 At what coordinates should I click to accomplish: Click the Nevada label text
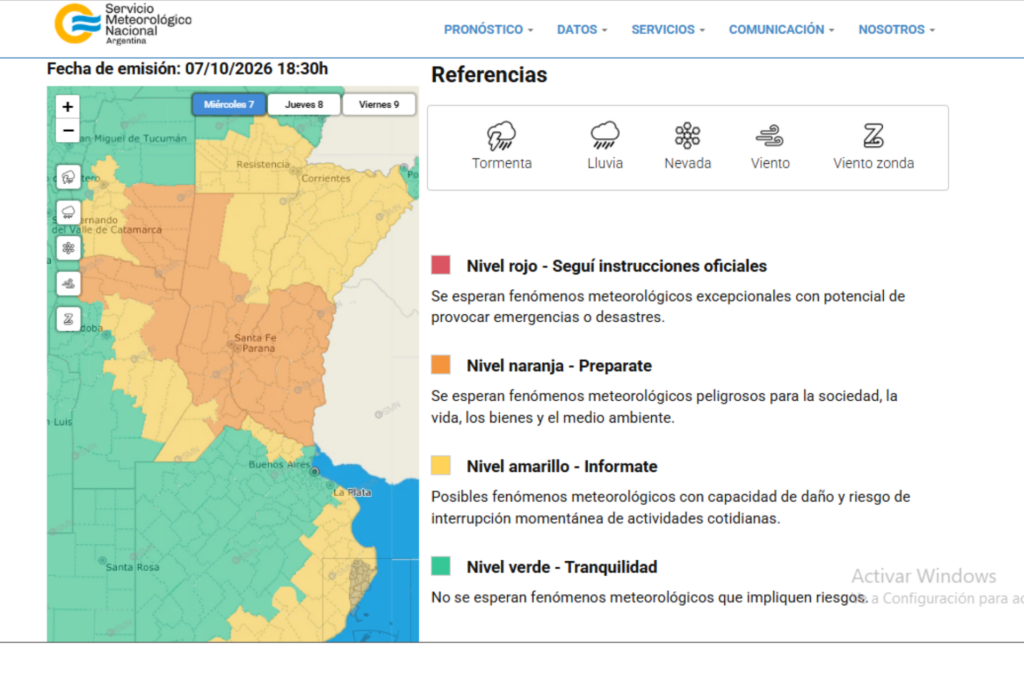[x=688, y=163]
